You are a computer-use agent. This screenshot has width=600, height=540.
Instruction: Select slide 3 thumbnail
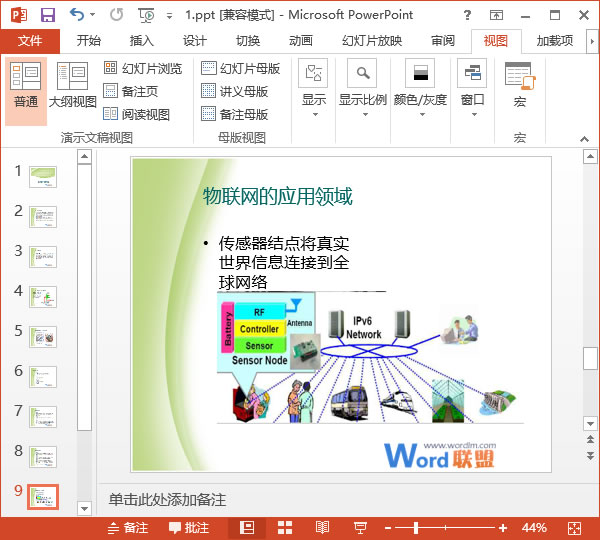pos(43,257)
